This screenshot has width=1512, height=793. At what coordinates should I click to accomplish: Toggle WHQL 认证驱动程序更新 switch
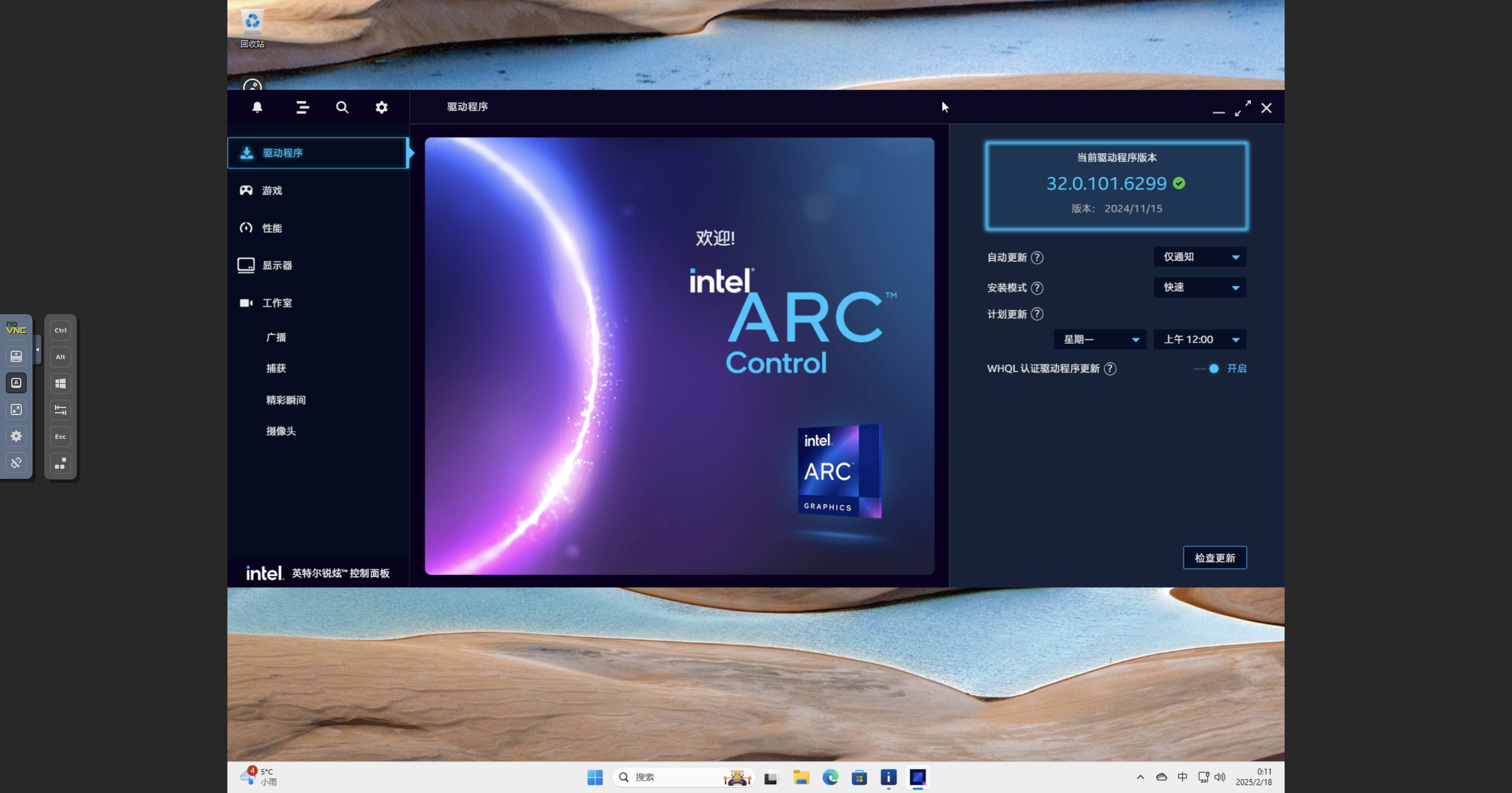coord(1213,368)
